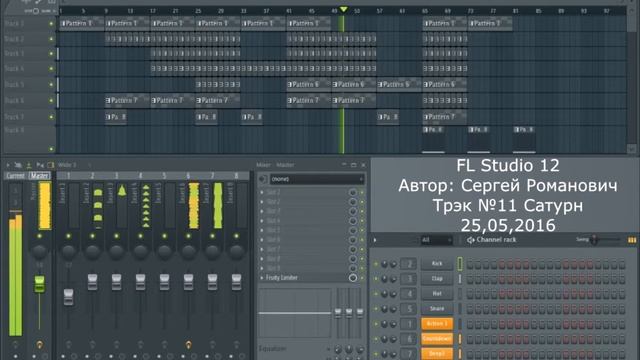This screenshot has width=640, height=360.
Task: Click the Master track pan knob
Action: click(x=40, y=252)
